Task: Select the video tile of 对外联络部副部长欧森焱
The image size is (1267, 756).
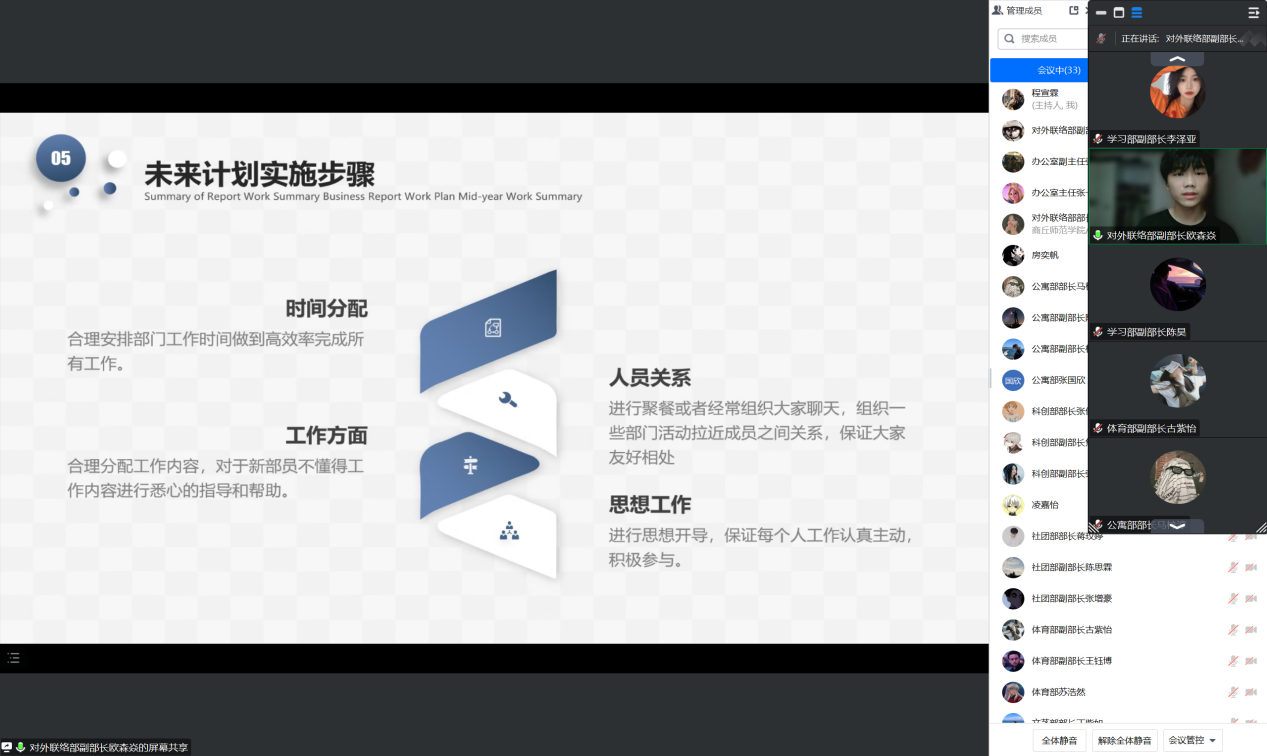Action: coord(1177,196)
